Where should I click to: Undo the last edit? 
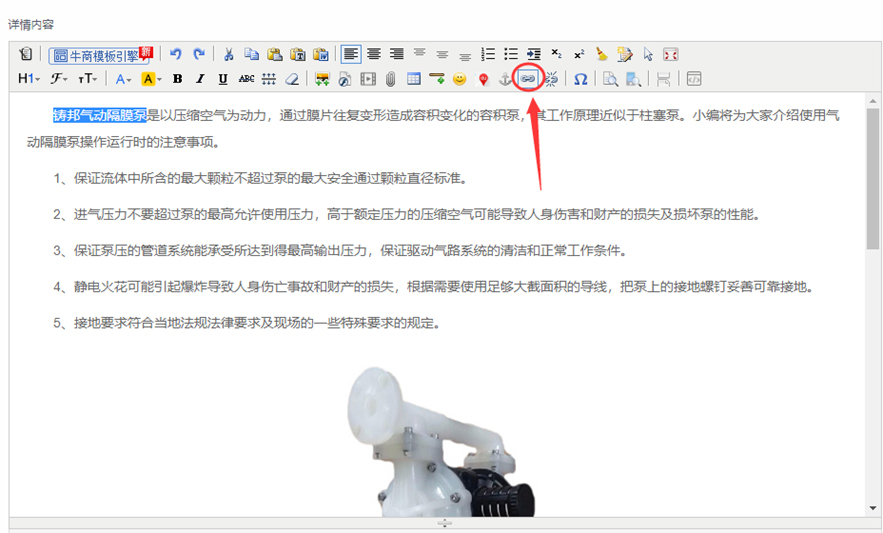click(176, 54)
